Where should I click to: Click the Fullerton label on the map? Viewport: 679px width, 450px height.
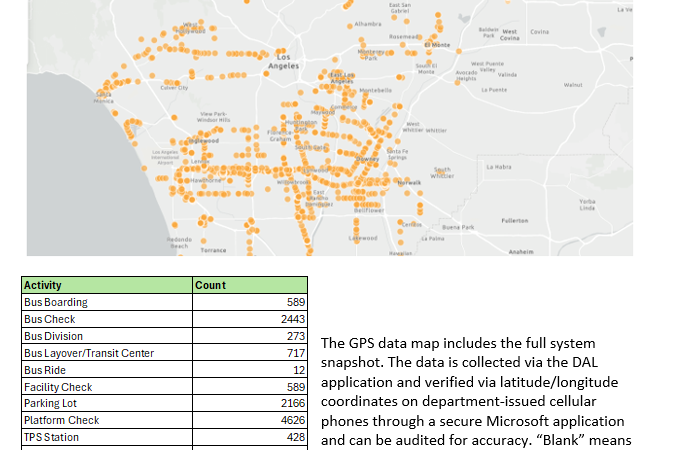(x=515, y=220)
